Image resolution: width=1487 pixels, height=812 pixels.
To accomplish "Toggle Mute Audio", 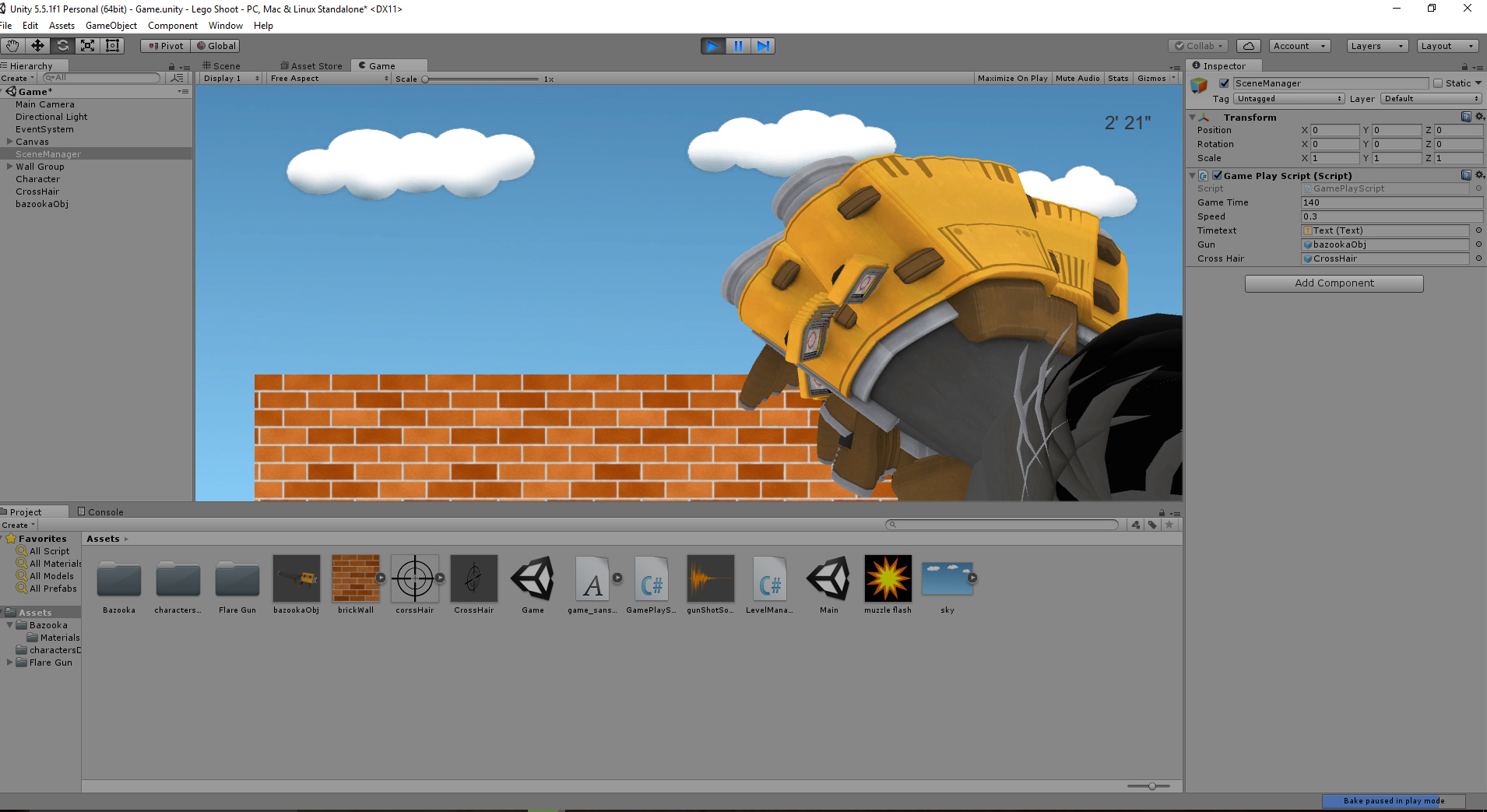I will (1077, 78).
